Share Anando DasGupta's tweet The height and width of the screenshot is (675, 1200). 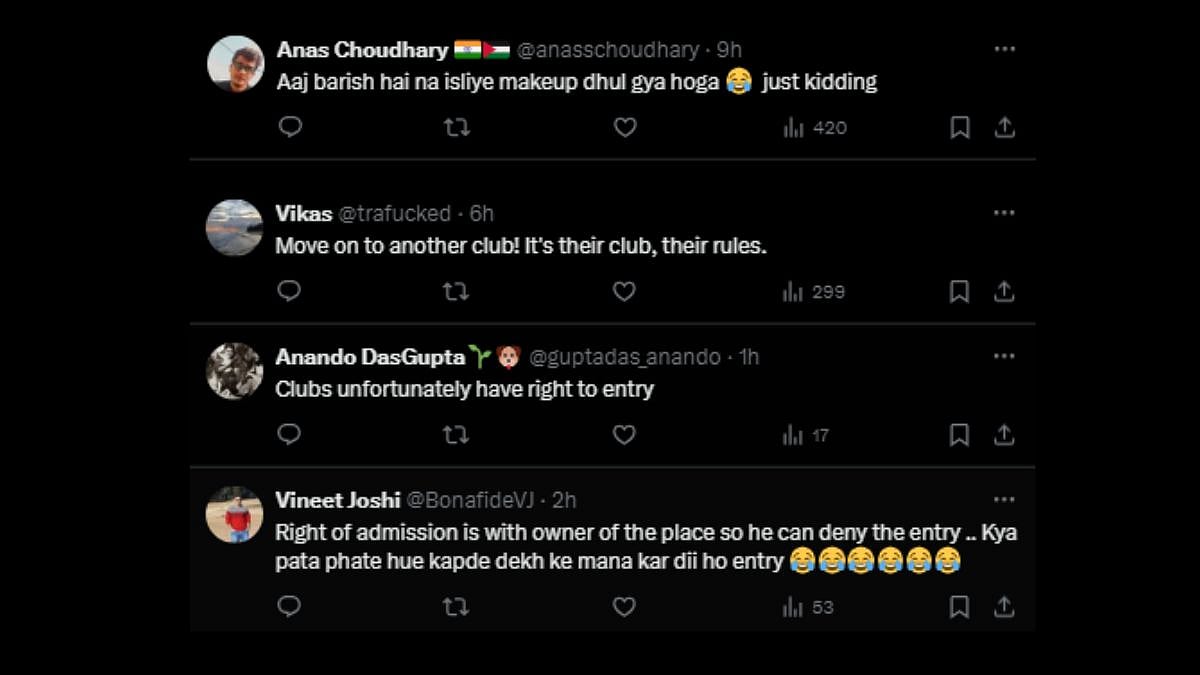(x=1004, y=435)
